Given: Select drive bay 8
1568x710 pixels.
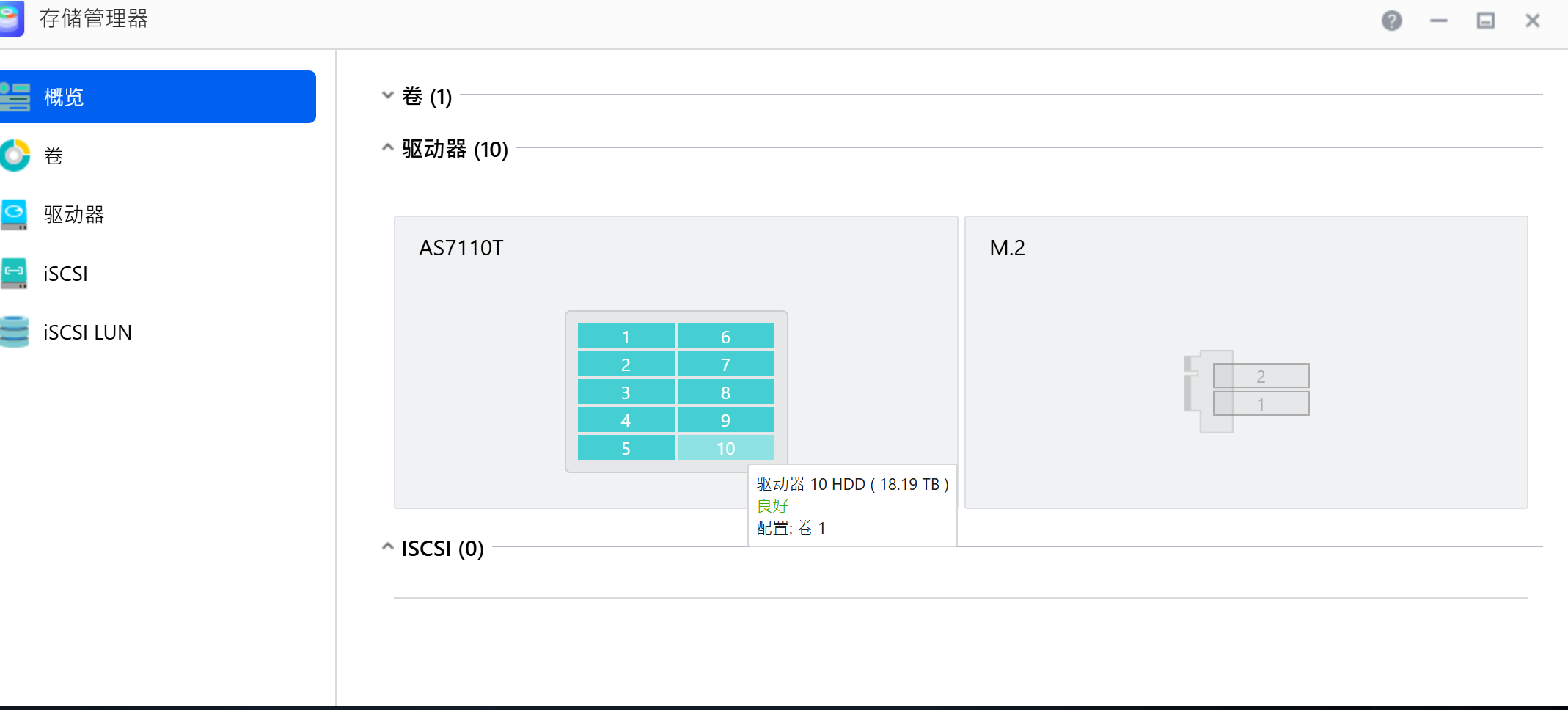Looking at the screenshot, I should [x=725, y=392].
